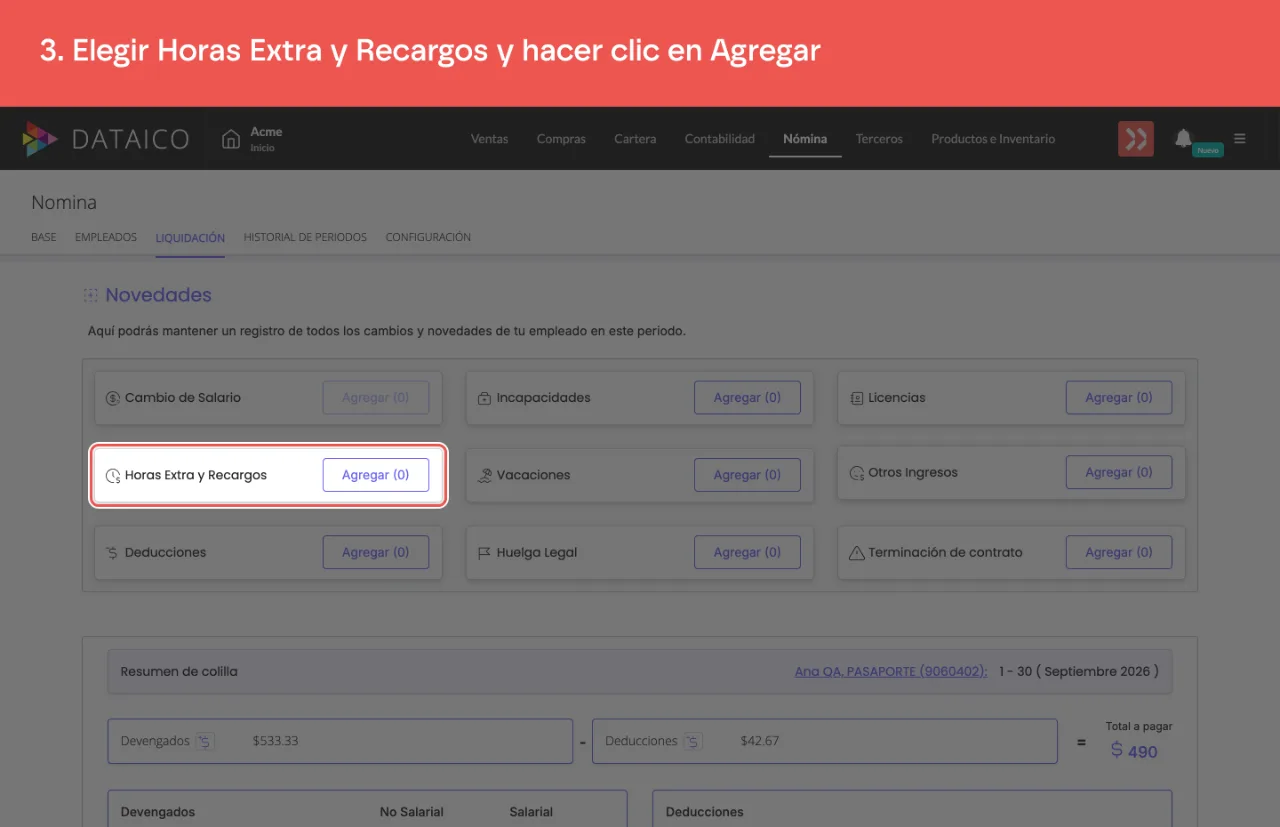The width and height of the screenshot is (1280, 827).
Task: Click the Dataico logo
Action: coord(105,139)
